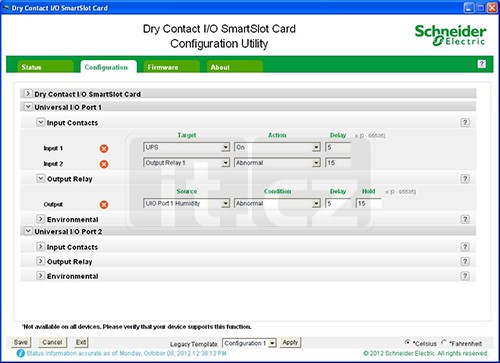Viewport: 500px width, 363px height.
Task: Switch to the Status tab
Action: [x=45, y=67]
